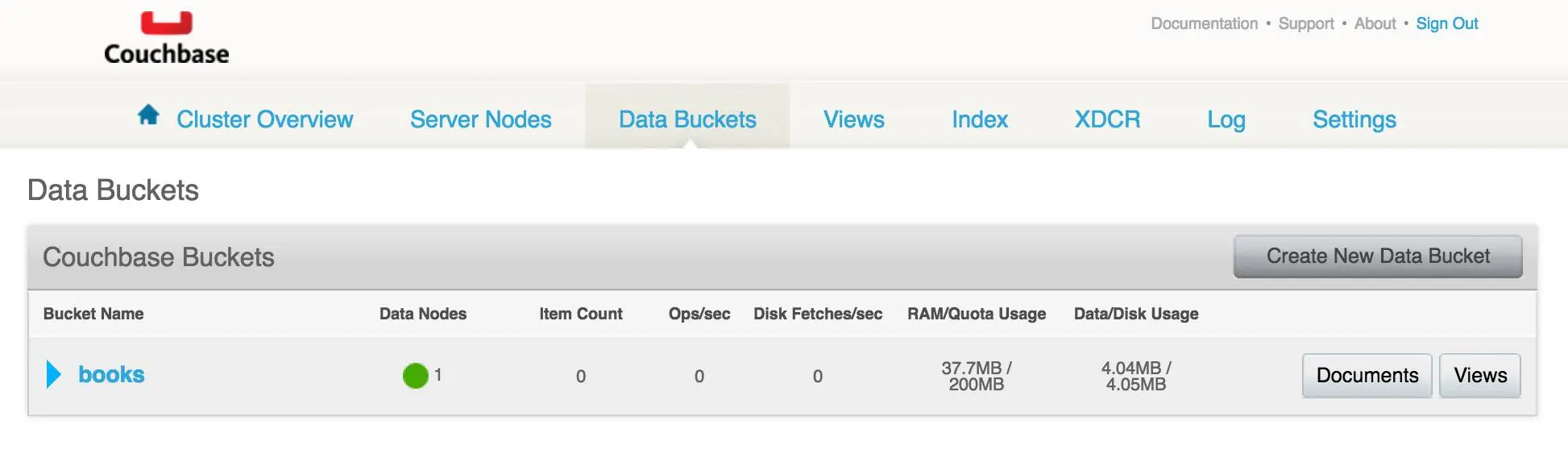Open the Settings tab
This screenshot has height=471, width=1568.
pyautogui.click(x=1354, y=120)
